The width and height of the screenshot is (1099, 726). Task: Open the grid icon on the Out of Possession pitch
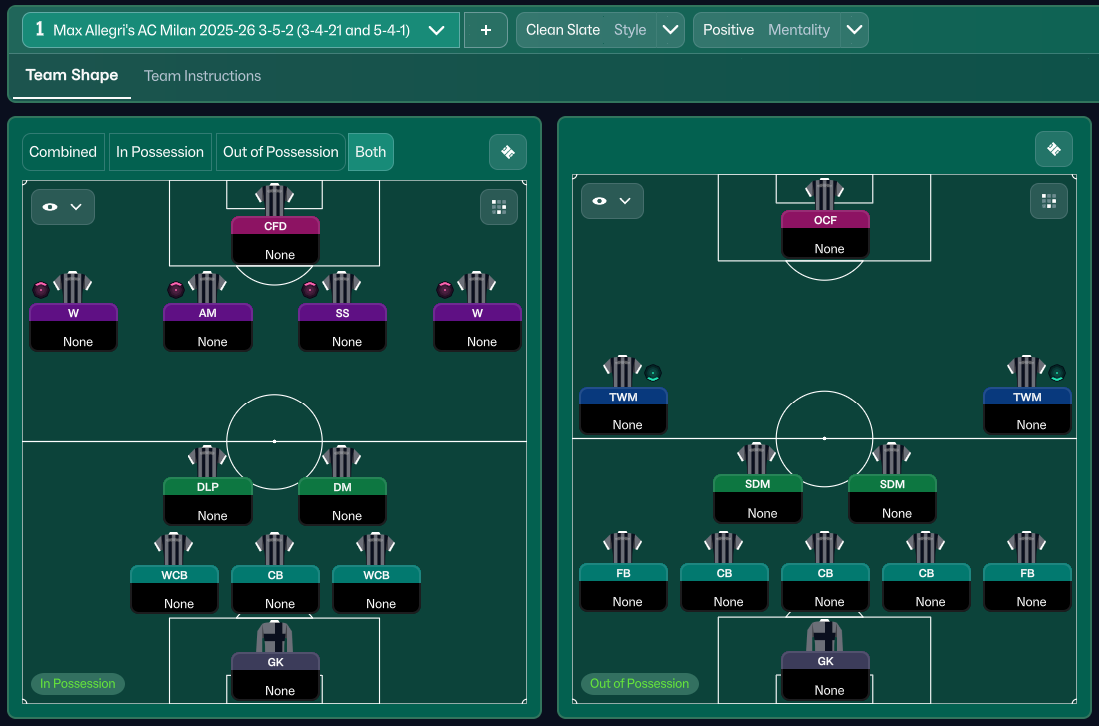[x=1049, y=200]
